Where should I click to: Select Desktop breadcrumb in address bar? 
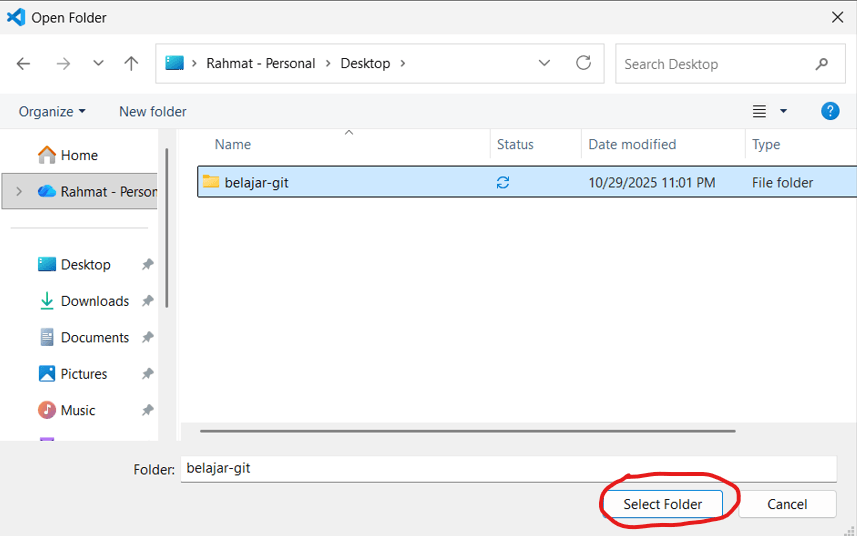point(365,63)
